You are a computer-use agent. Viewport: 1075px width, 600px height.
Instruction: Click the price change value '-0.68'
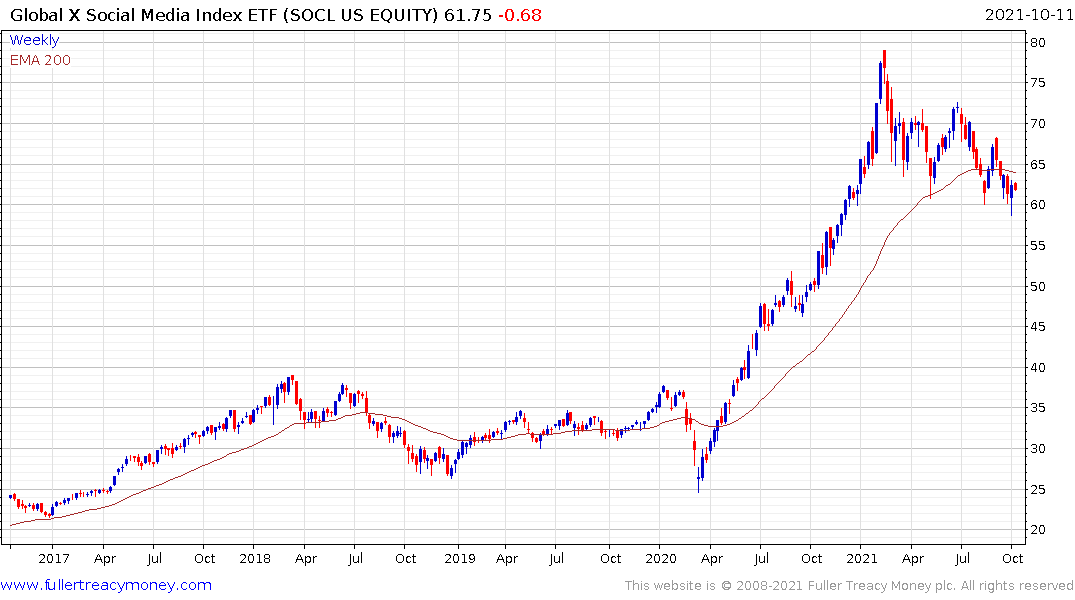tap(520, 15)
